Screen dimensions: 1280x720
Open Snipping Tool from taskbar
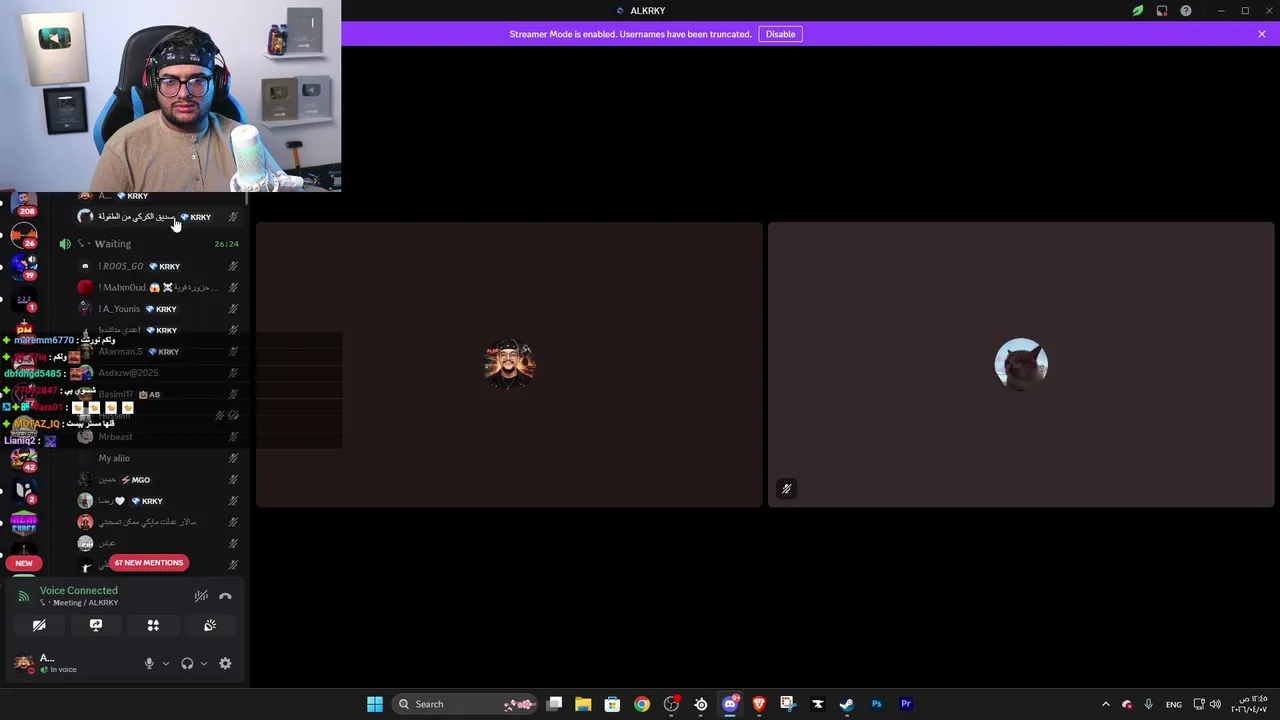(x=788, y=704)
